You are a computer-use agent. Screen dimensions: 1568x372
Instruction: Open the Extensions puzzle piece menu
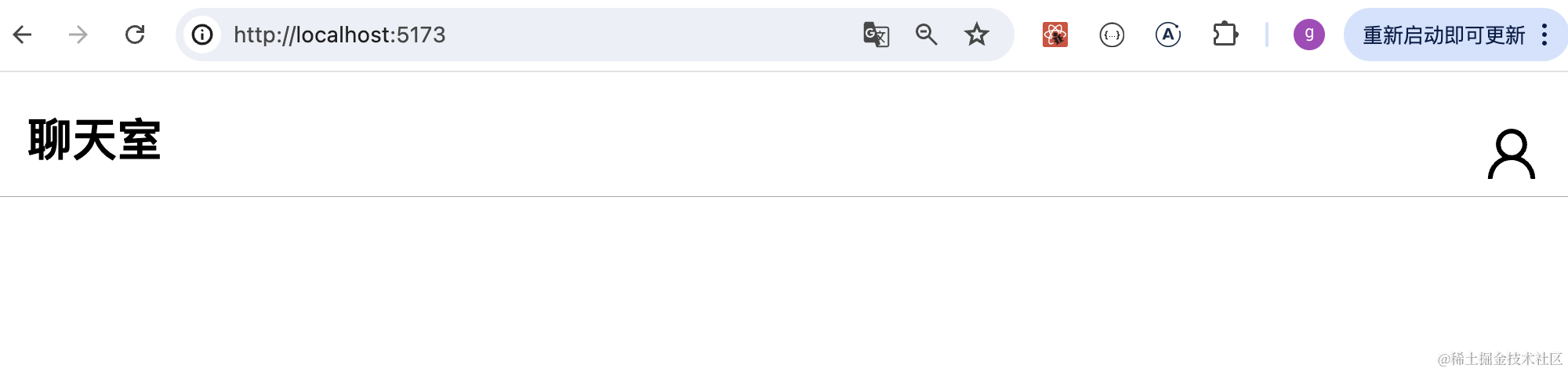click(x=1225, y=35)
